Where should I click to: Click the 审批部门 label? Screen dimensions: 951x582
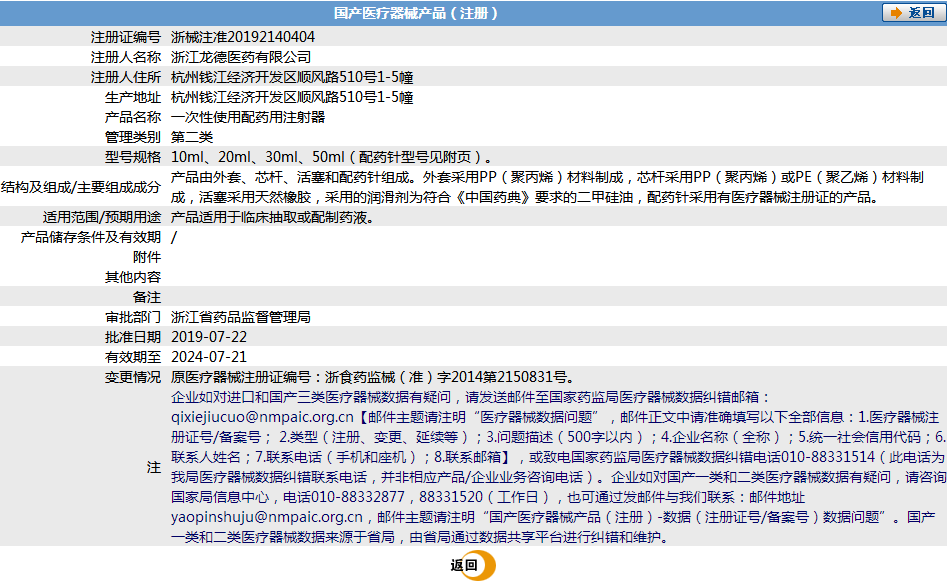[133, 317]
